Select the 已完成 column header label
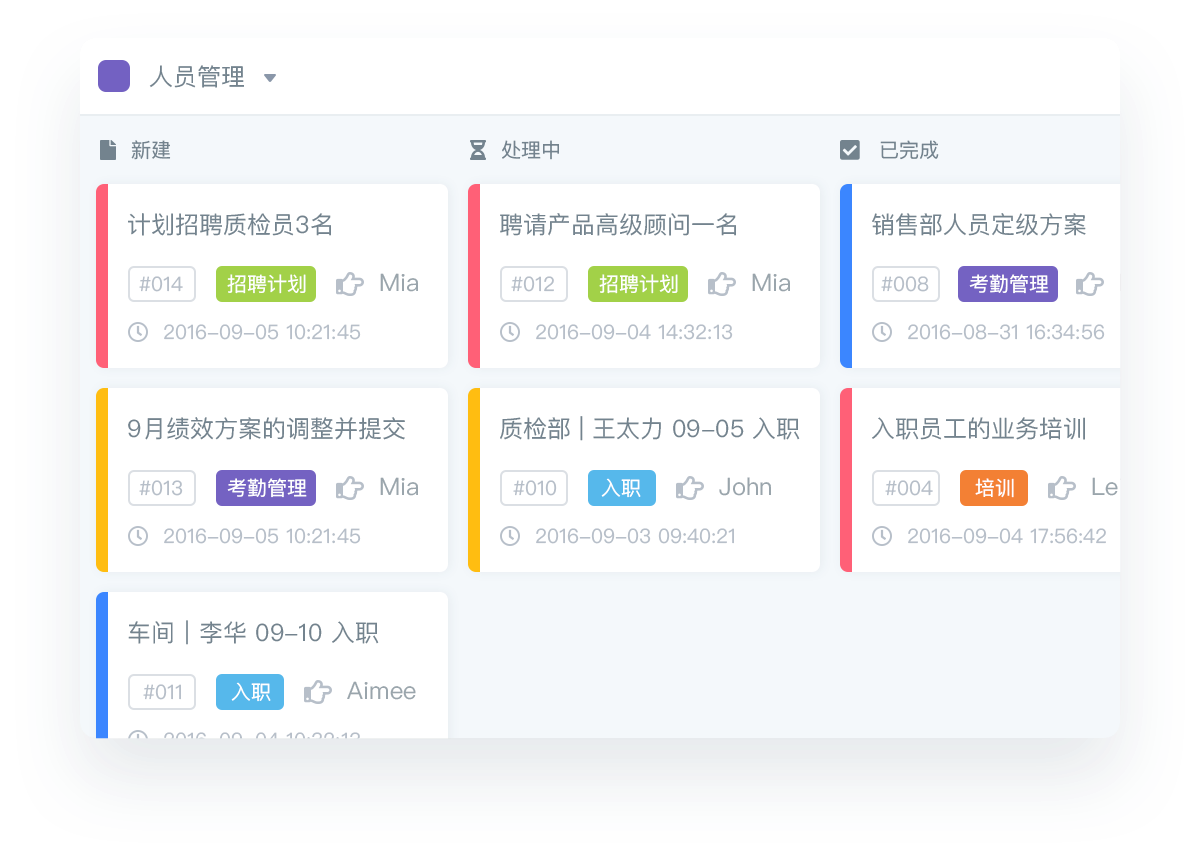The height and width of the screenshot is (858, 1200). [908, 150]
